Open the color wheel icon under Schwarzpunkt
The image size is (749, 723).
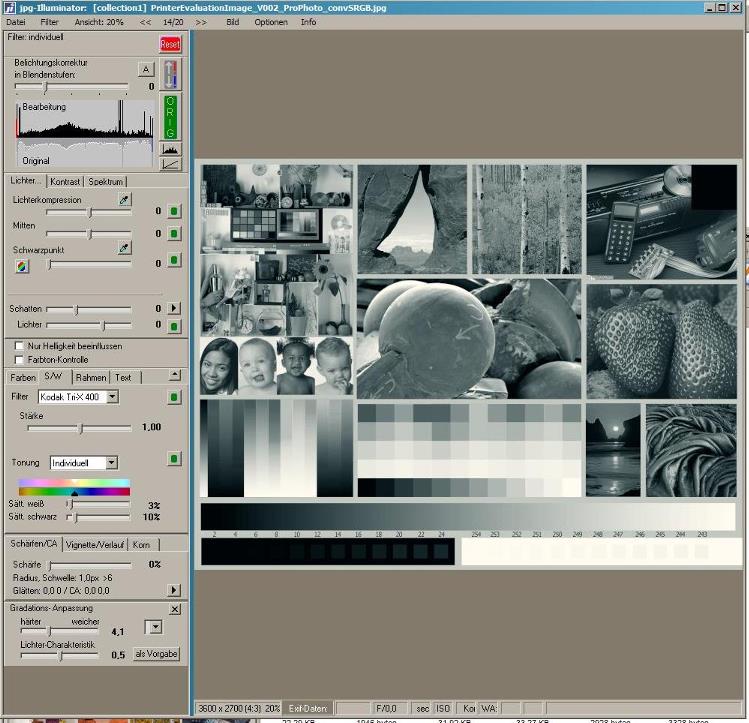(22, 265)
